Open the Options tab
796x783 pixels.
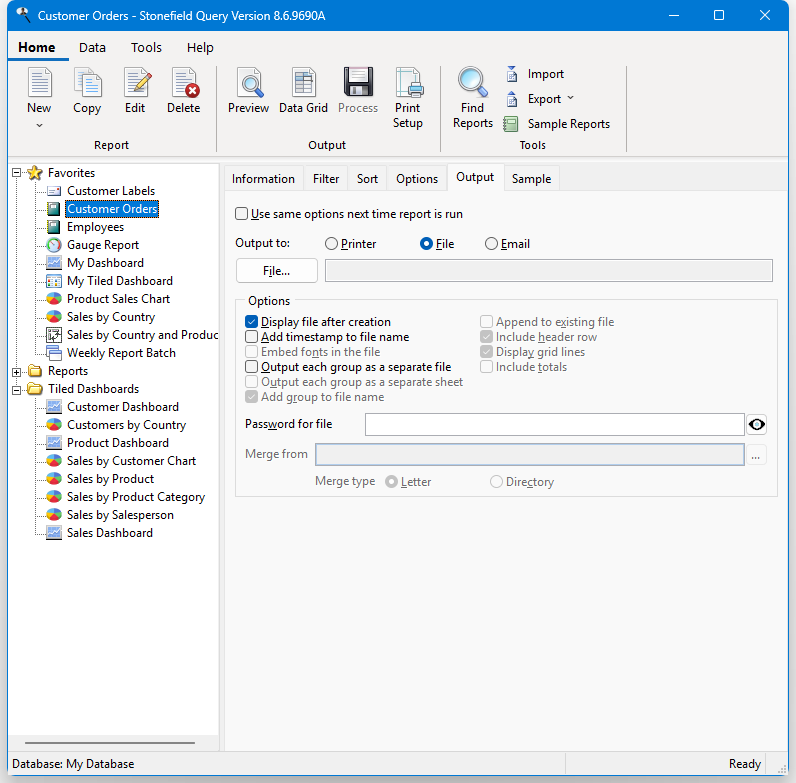417,179
